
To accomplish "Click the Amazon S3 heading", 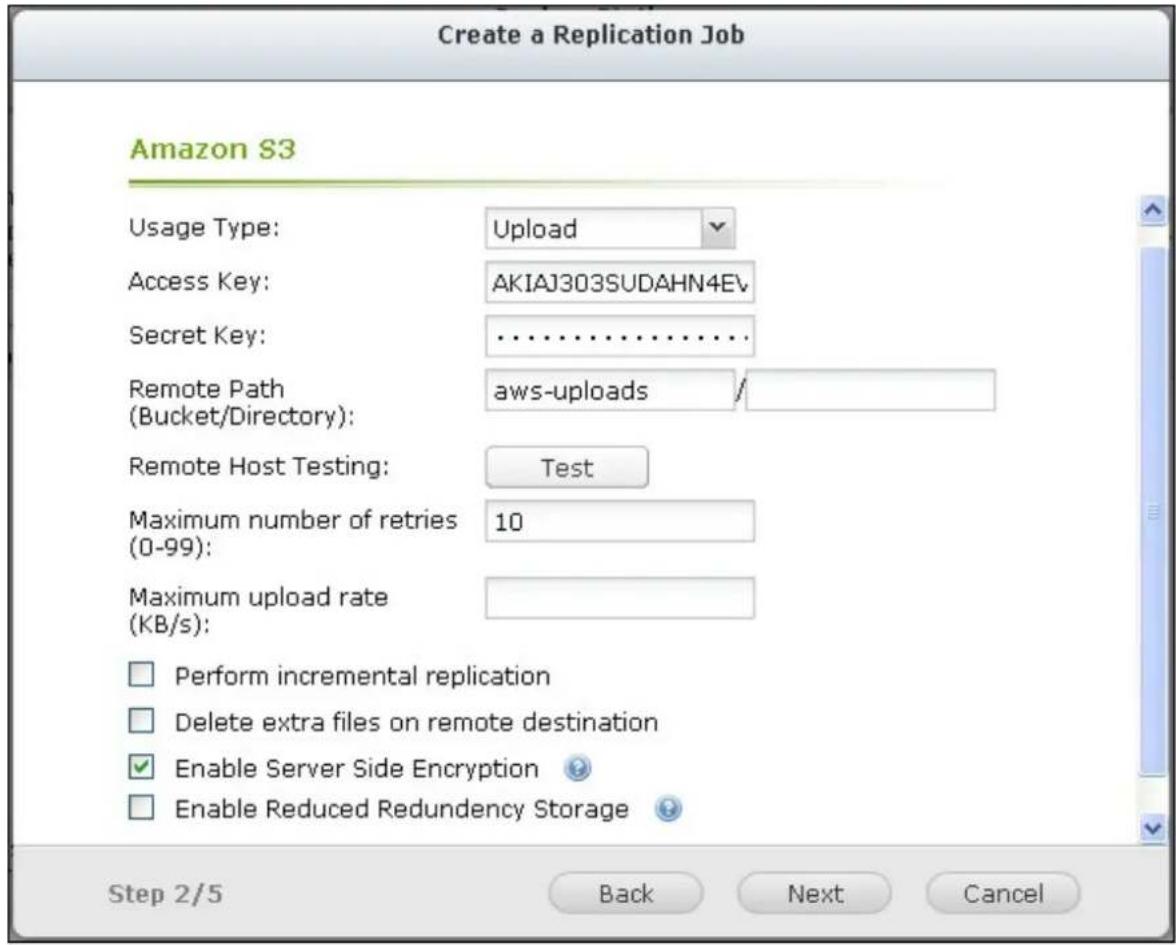I will coord(212,148).
